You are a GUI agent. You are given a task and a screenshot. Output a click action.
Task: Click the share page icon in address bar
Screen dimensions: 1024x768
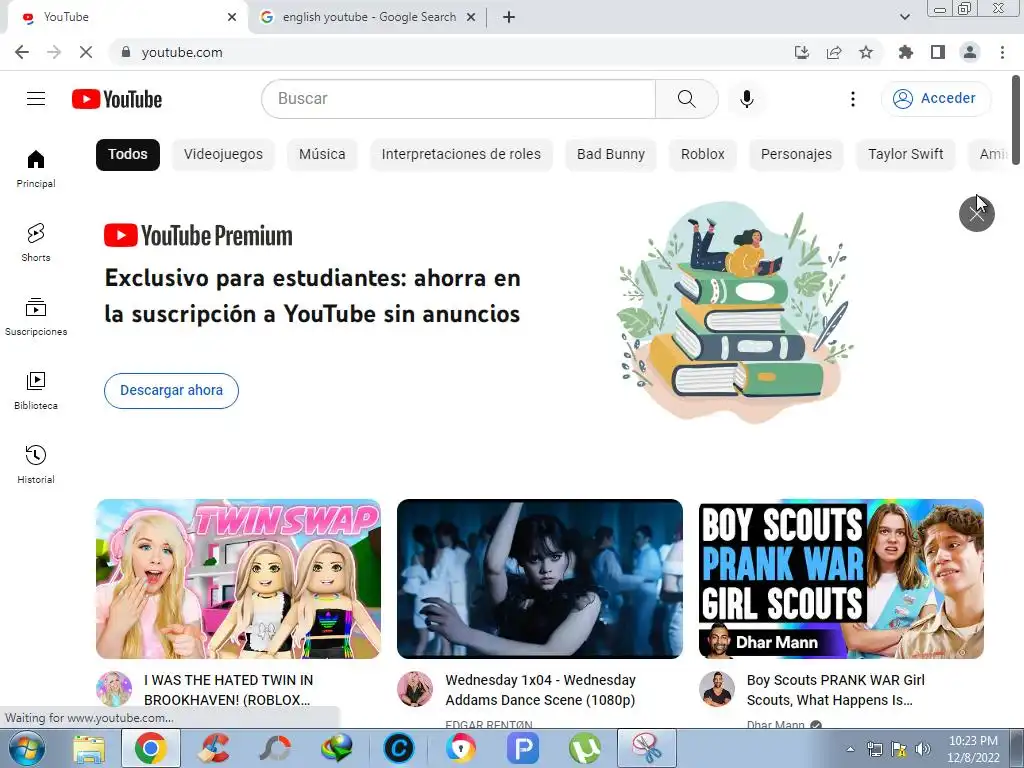[834, 52]
